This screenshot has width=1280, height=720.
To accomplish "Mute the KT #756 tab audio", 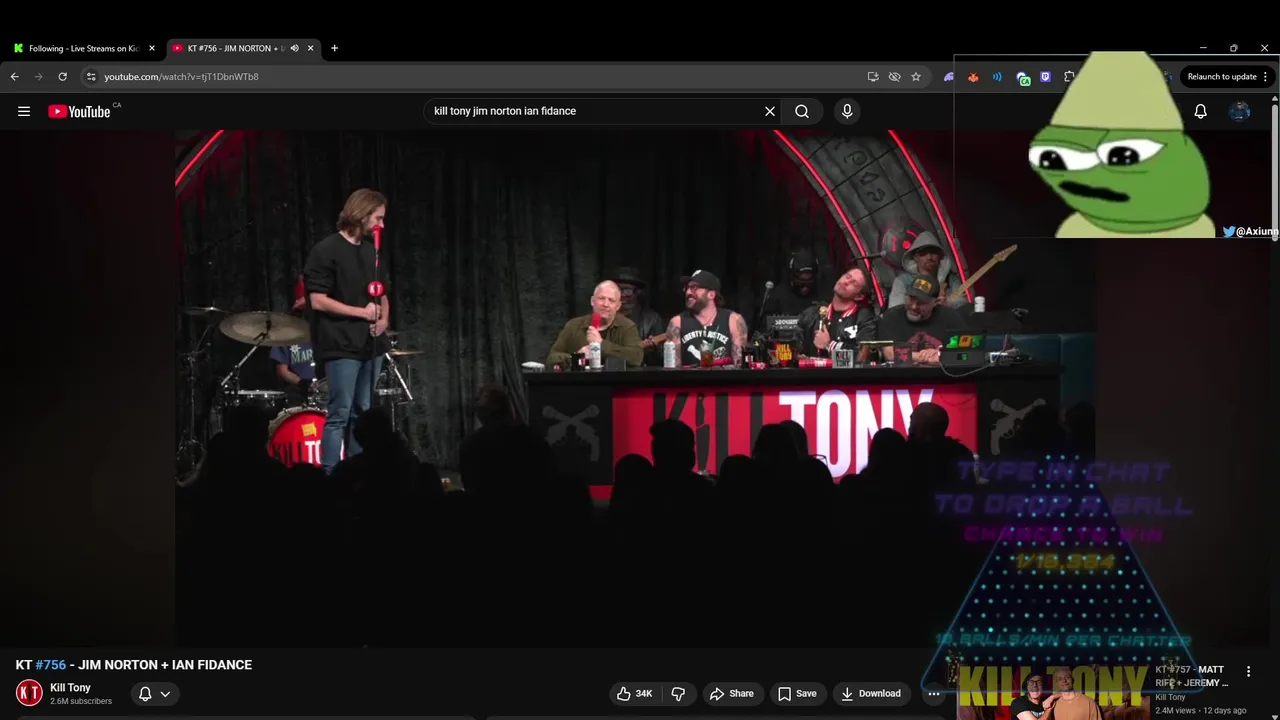I will (x=294, y=48).
